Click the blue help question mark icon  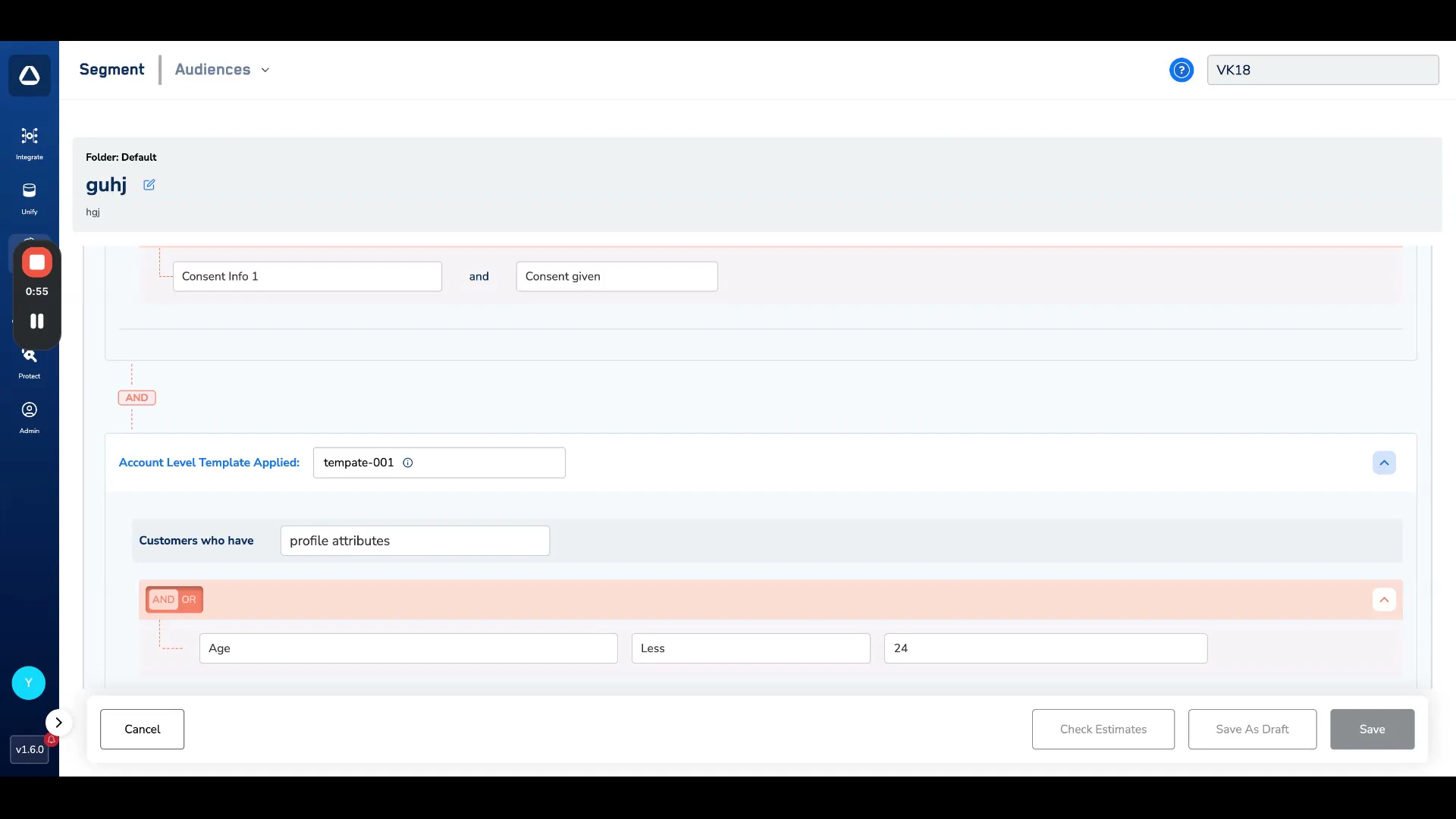[x=1181, y=70]
